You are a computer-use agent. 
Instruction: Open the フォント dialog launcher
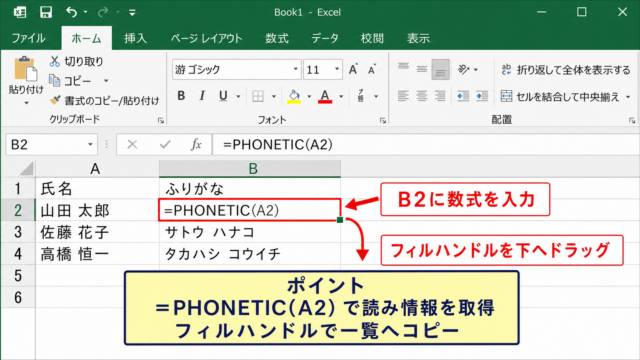coord(383,120)
